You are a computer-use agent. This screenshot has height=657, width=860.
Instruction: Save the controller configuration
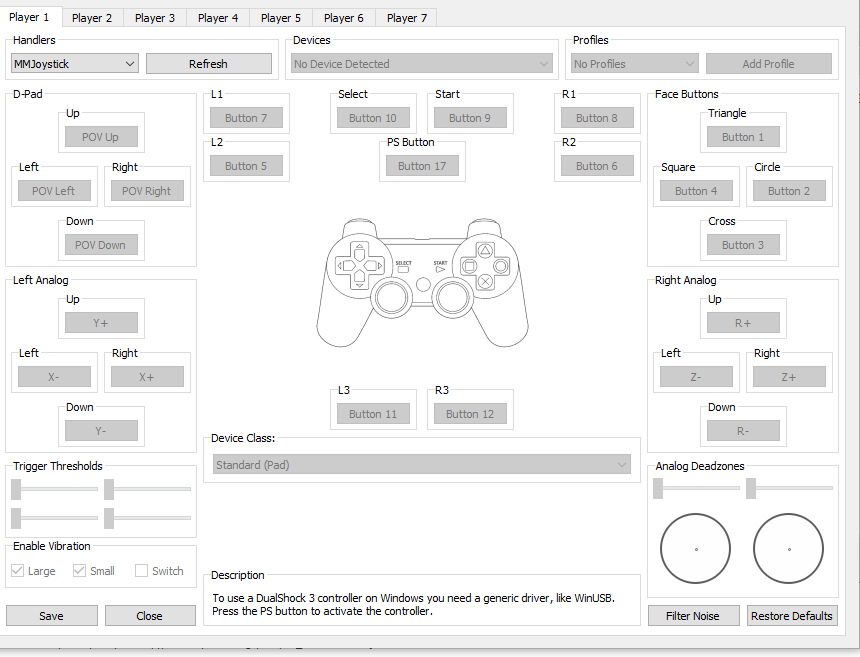pos(51,615)
